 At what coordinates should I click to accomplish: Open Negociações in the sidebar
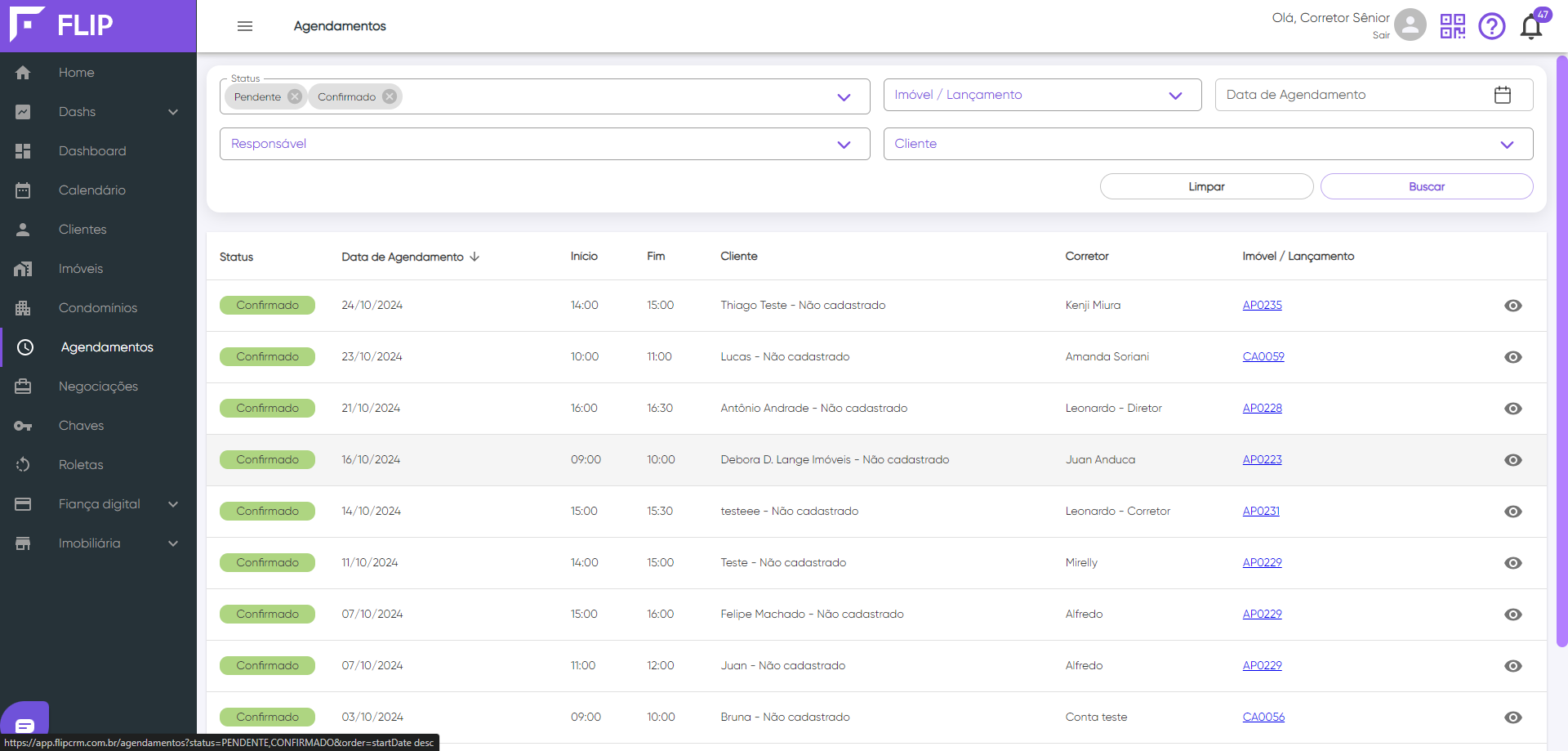tap(98, 387)
